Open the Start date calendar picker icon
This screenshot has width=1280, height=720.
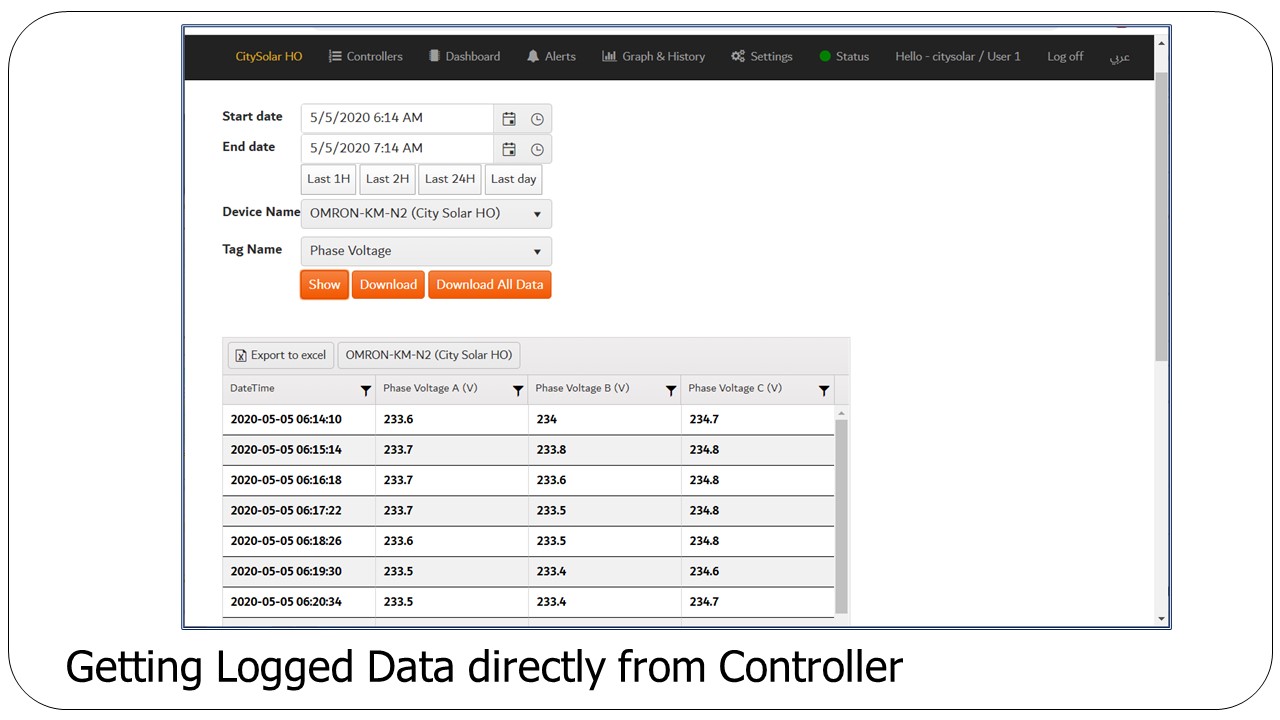509,119
